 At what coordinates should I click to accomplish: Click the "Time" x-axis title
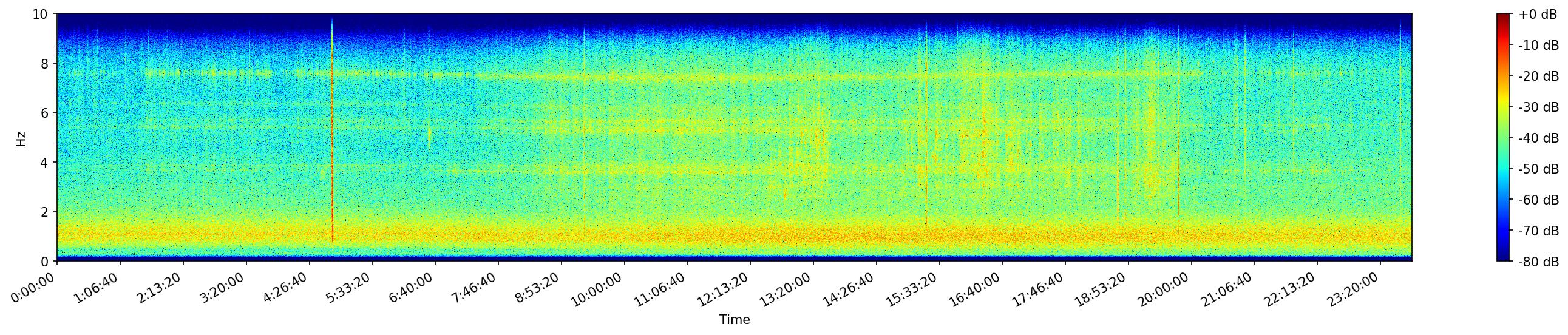tap(734, 320)
